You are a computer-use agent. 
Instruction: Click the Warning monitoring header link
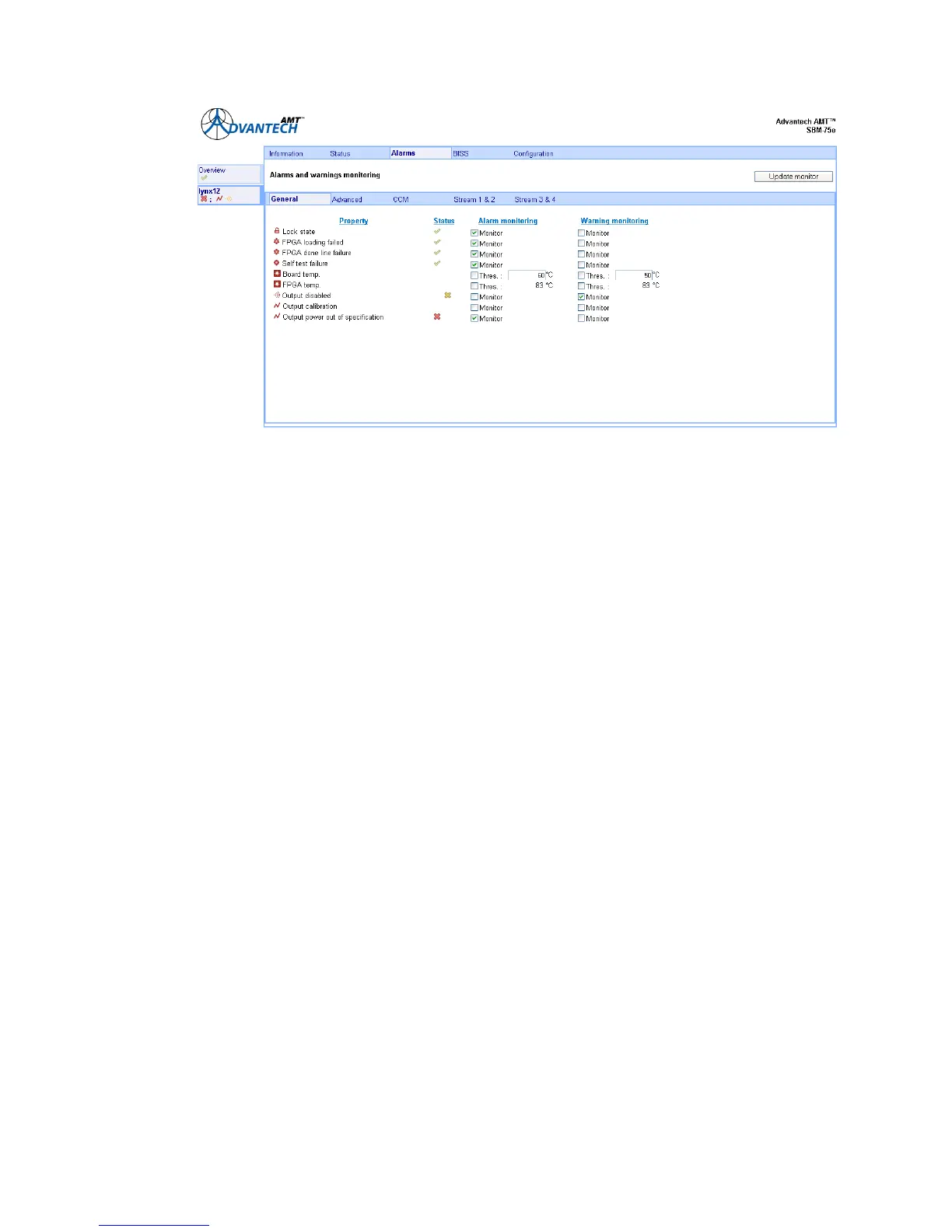(x=614, y=221)
